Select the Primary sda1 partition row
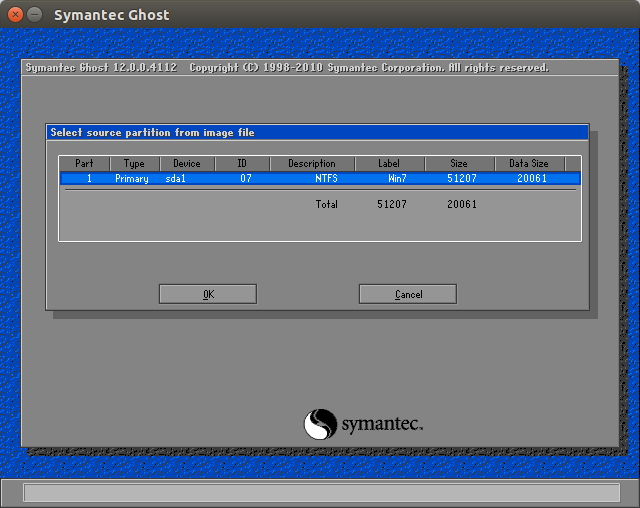This screenshot has width=640, height=508. pyautogui.click(x=320, y=178)
